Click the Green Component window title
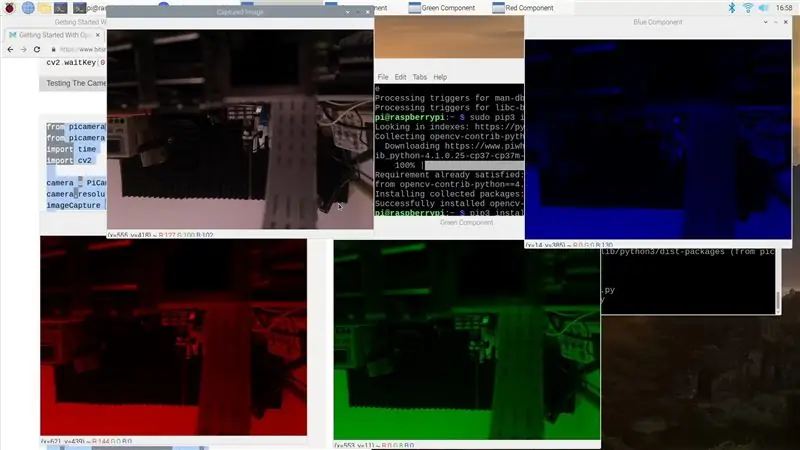The height and width of the screenshot is (450, 800). click(x=466, y=222)
